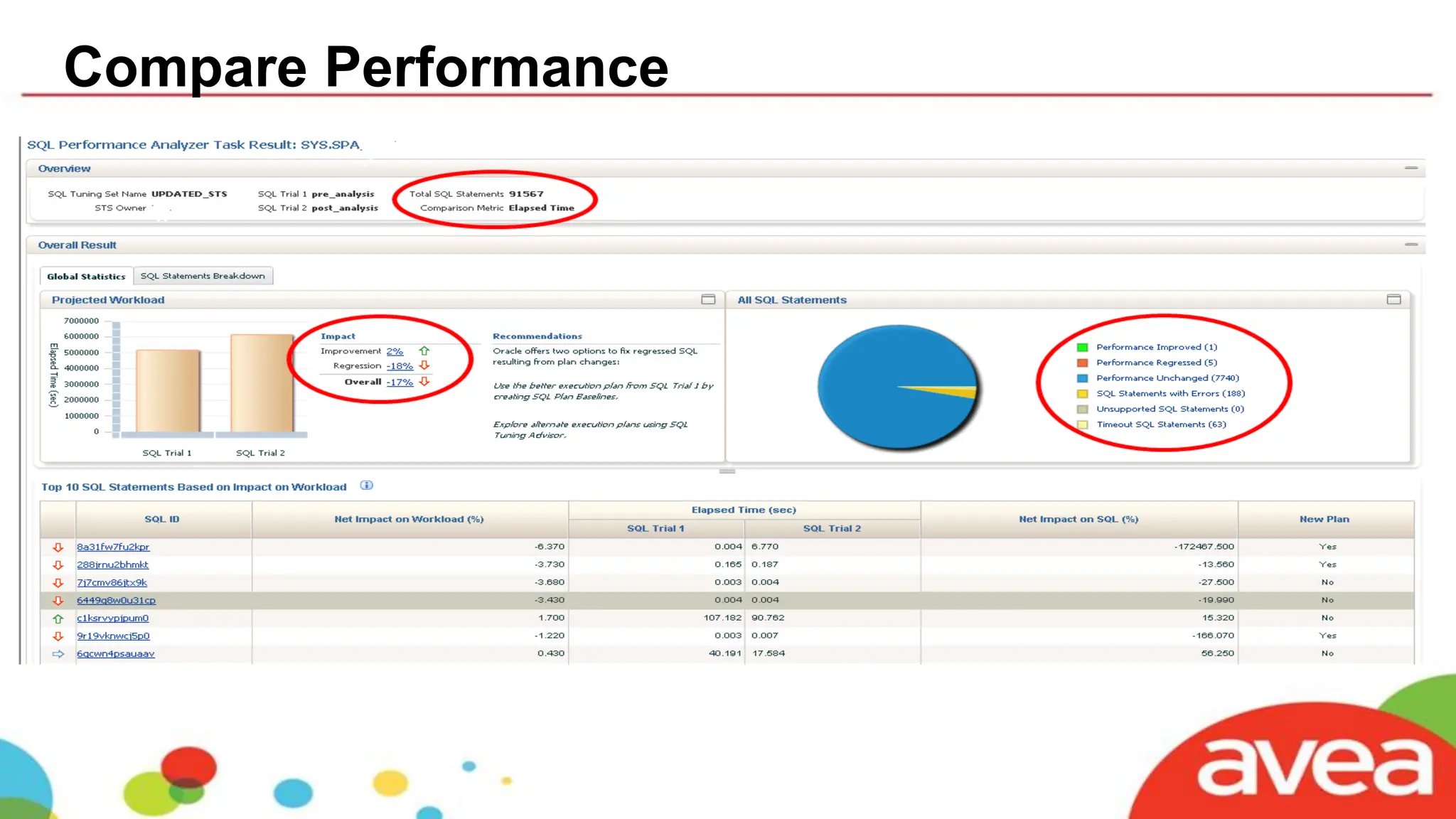Open SQL ID 6449g8w0u31cp link

(116, 600)
